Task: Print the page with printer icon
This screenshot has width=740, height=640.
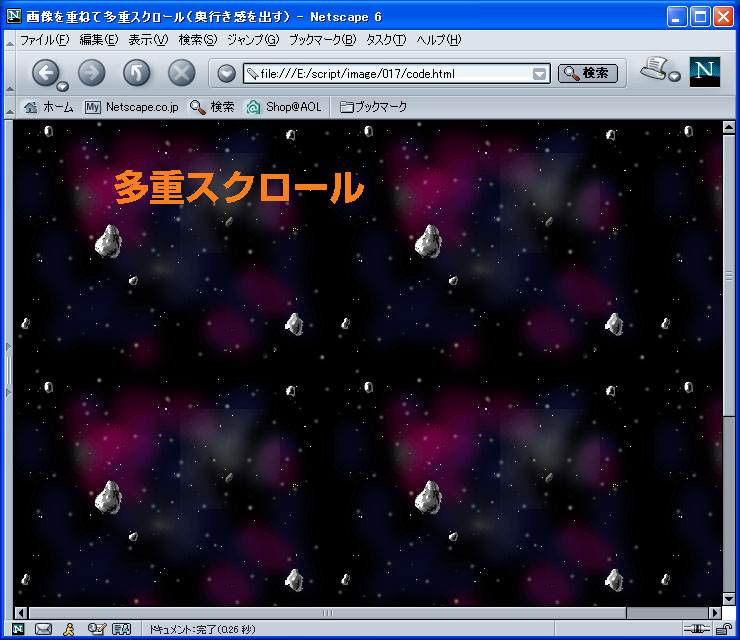Action: (655, 68)
